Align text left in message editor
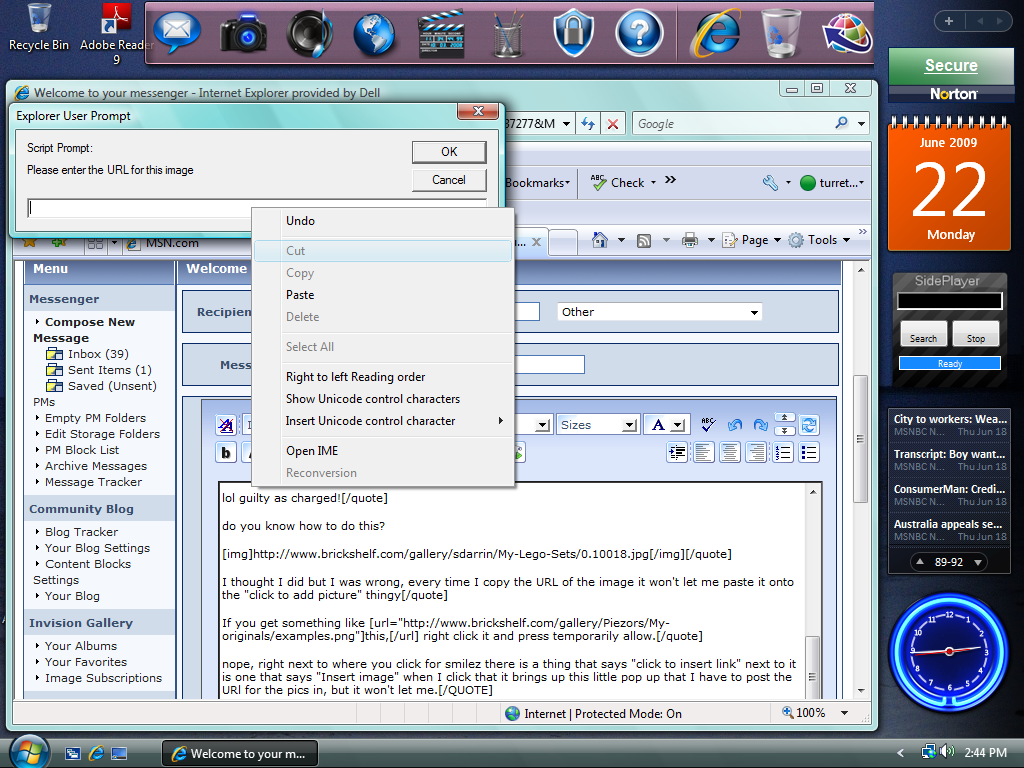 pos(703,453)
